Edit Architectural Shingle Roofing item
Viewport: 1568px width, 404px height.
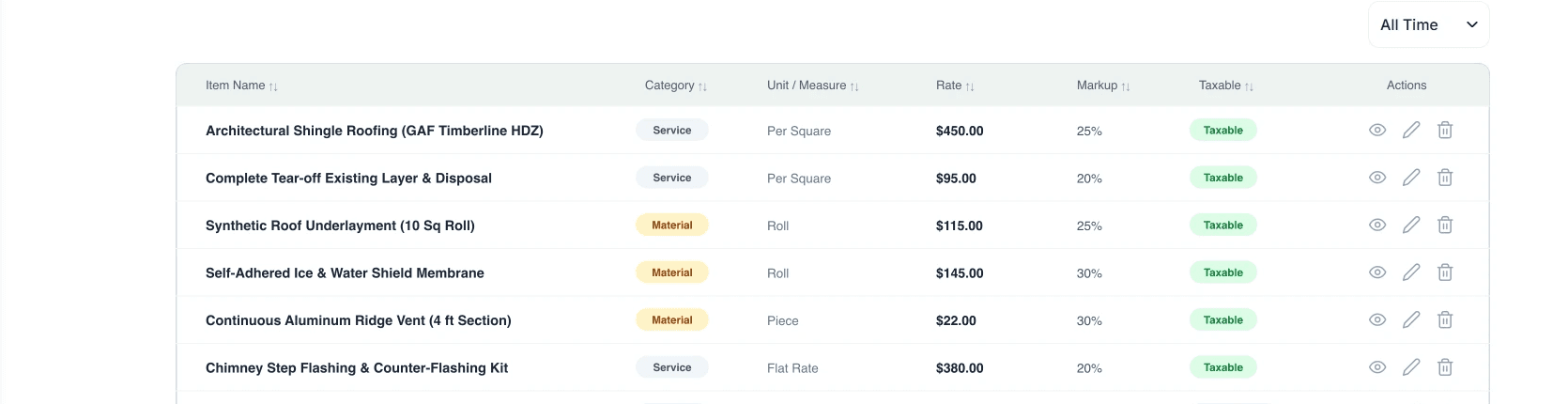coord(1411,131)
